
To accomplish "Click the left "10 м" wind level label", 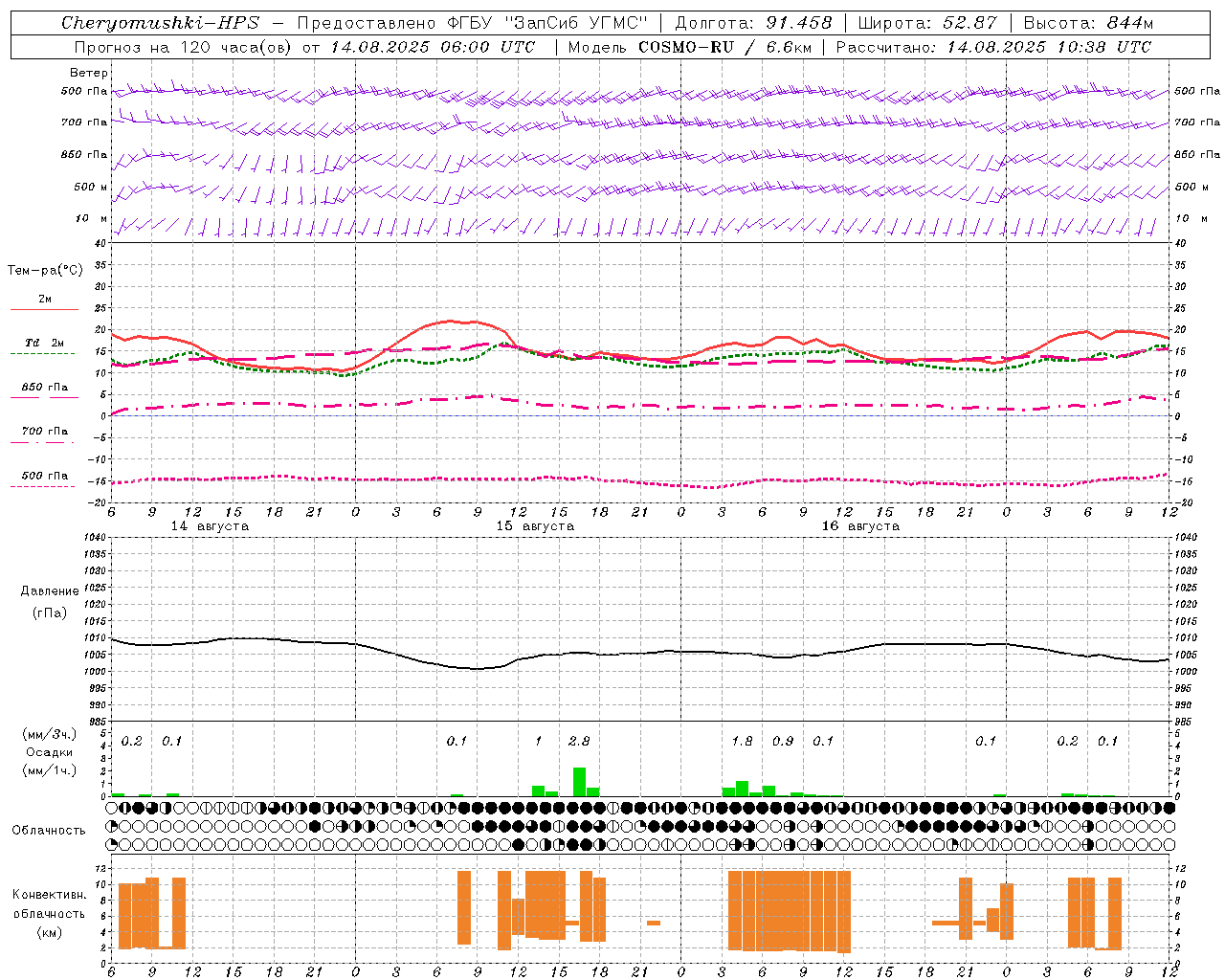I will coord(91,218).
